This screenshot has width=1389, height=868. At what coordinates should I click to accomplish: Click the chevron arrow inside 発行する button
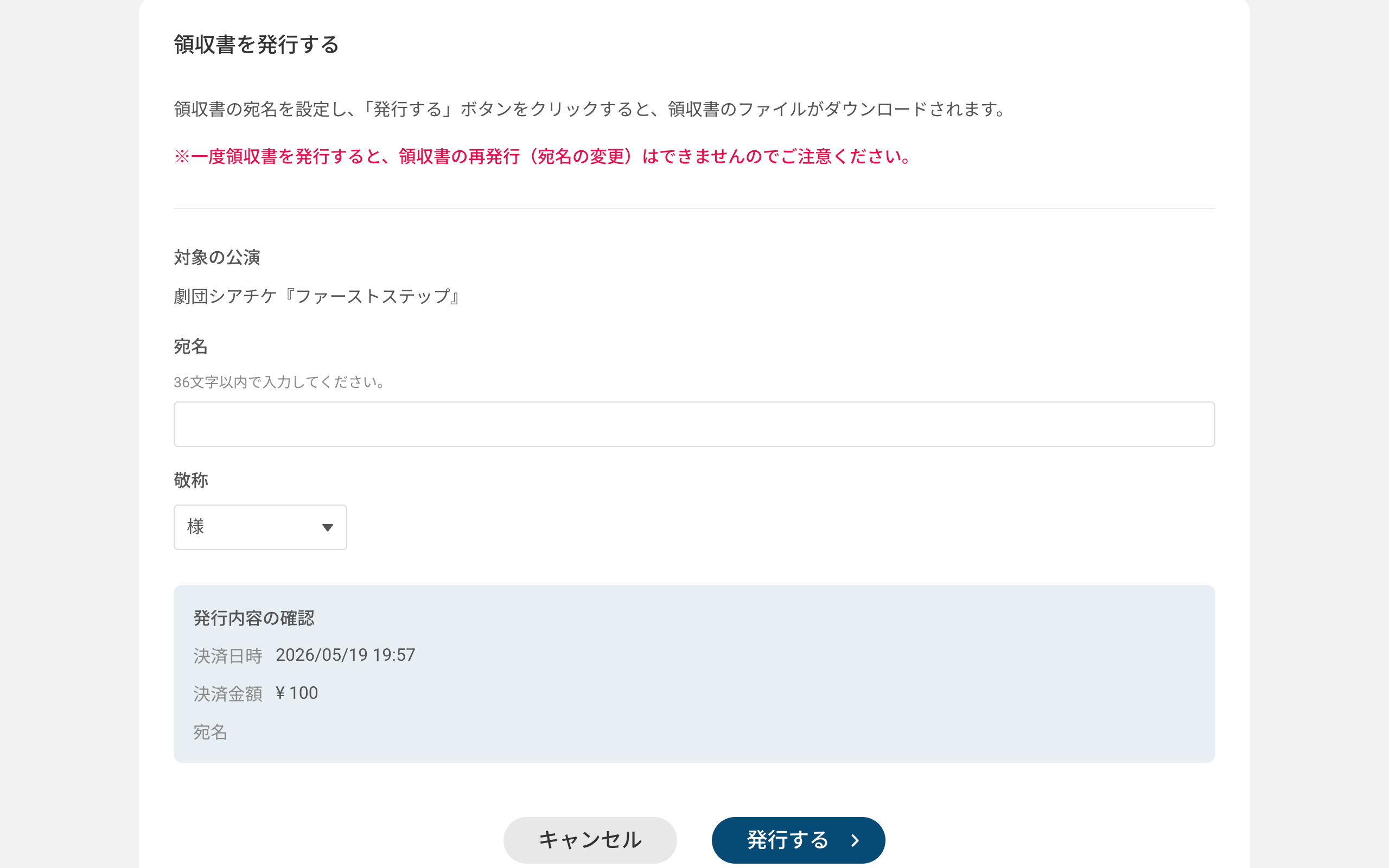tap(855, 840)
